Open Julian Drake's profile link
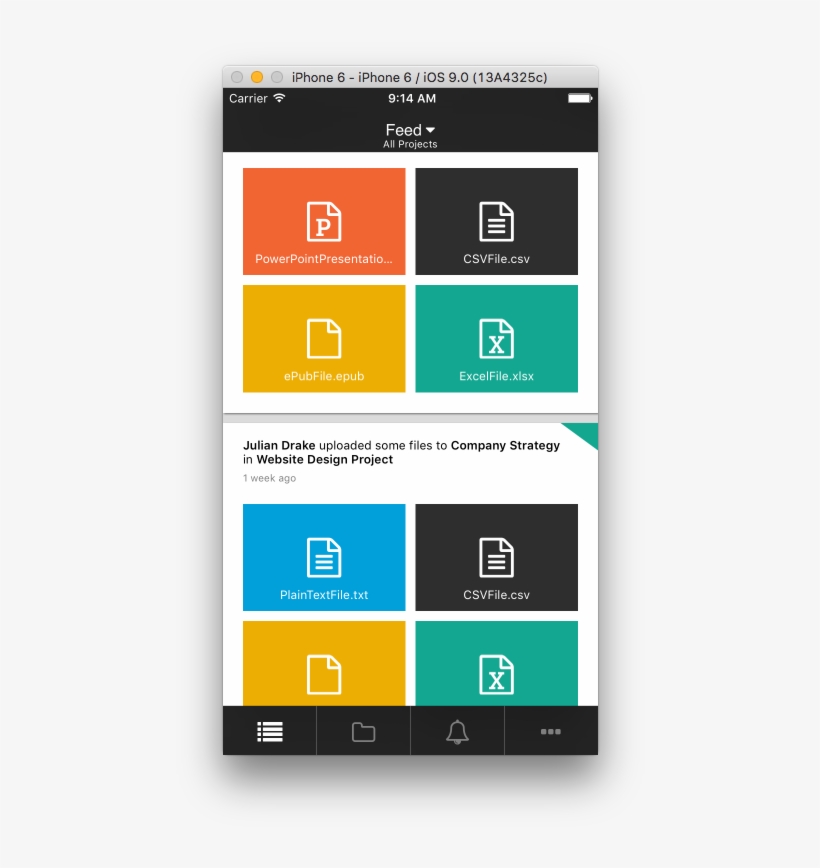The height and width of the screenshot is (868, 820). coord(279,445)
